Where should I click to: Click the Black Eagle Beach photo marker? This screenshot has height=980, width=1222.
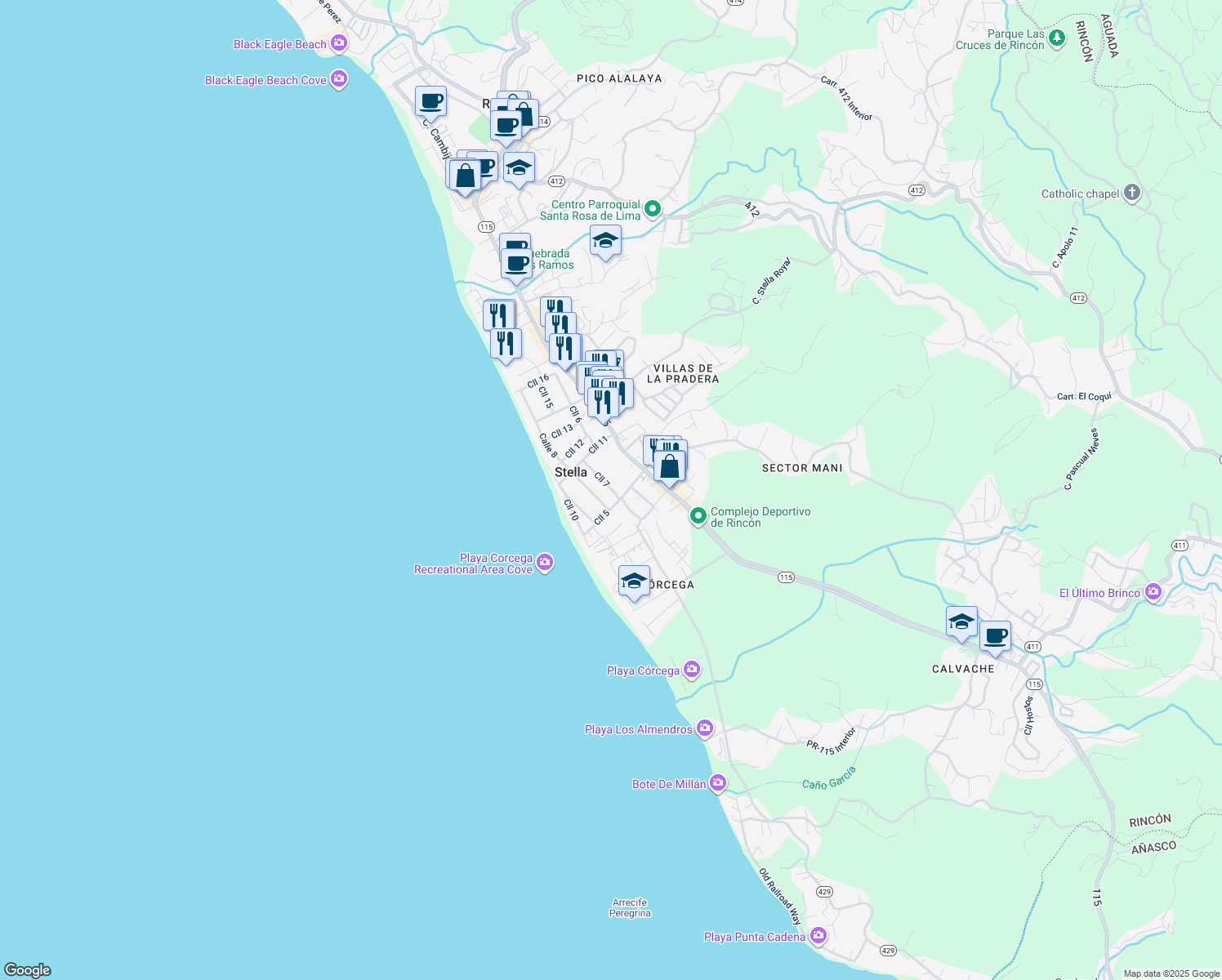[x=338, y=43]
